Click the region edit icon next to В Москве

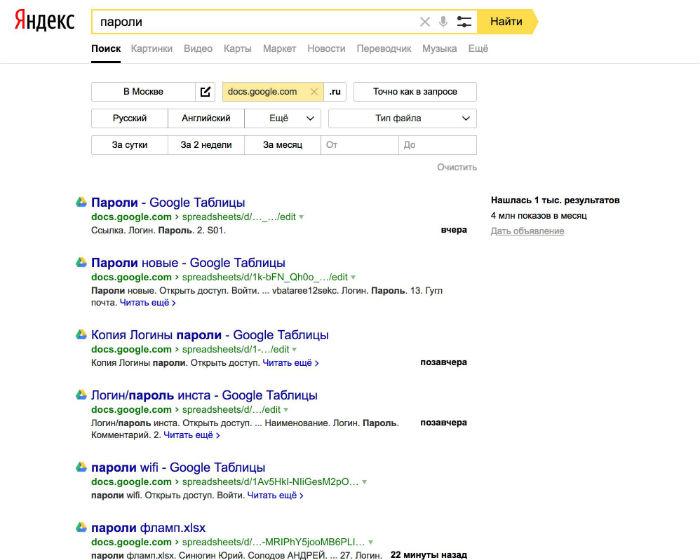click(206, 92)
